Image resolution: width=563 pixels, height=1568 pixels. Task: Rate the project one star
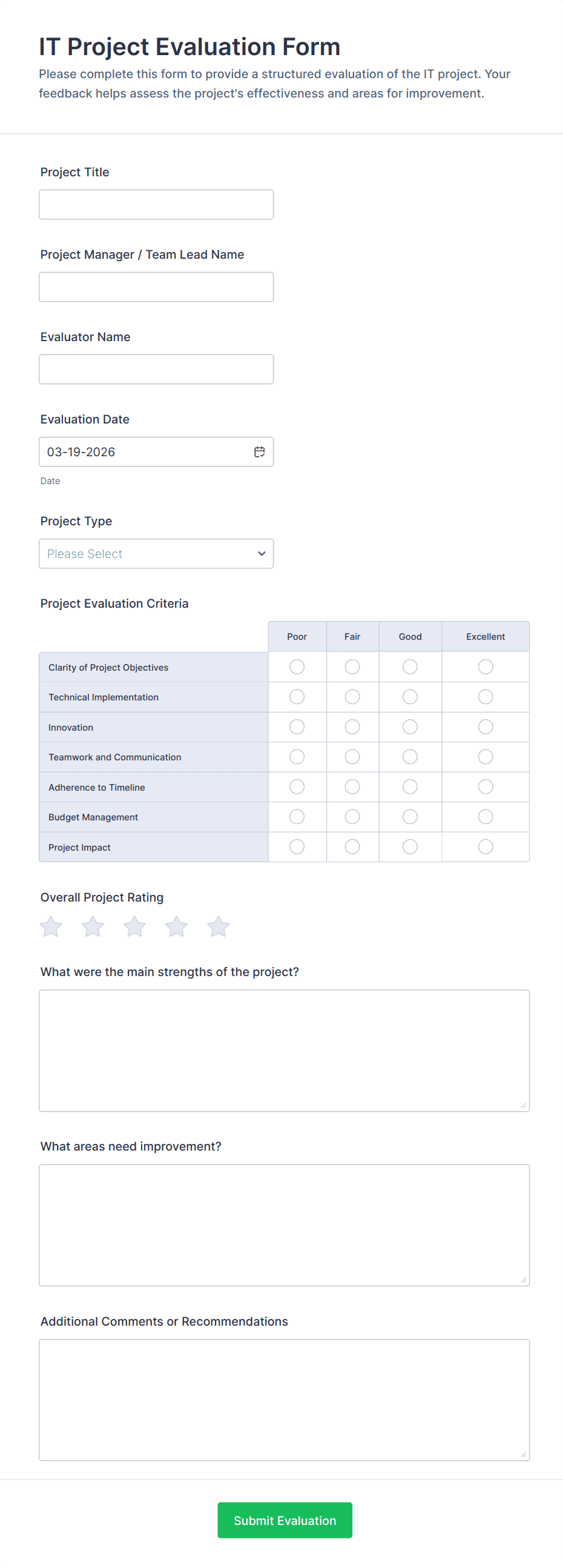(x=51, y=926)
